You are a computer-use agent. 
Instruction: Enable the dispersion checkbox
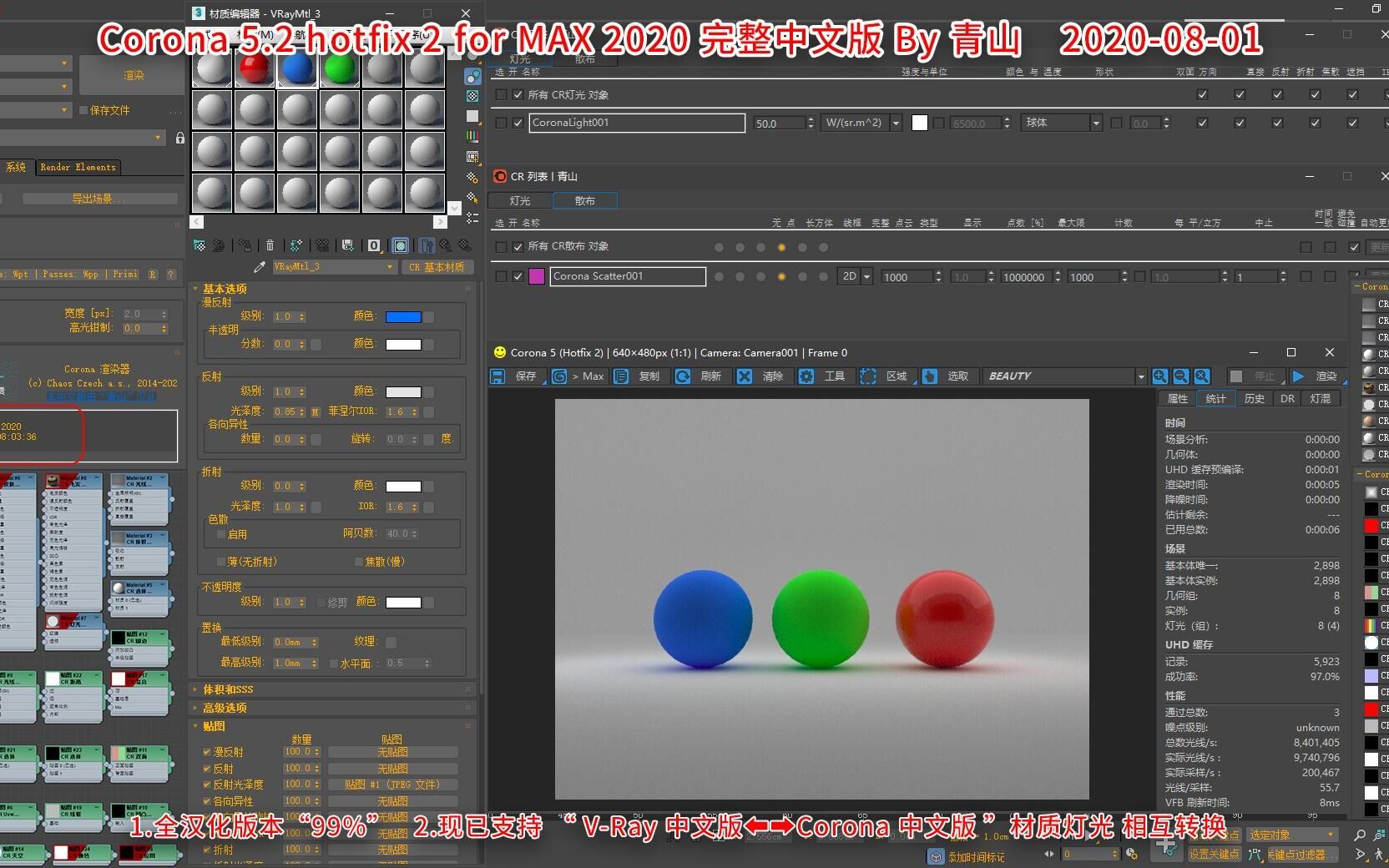tap(221, 534)
